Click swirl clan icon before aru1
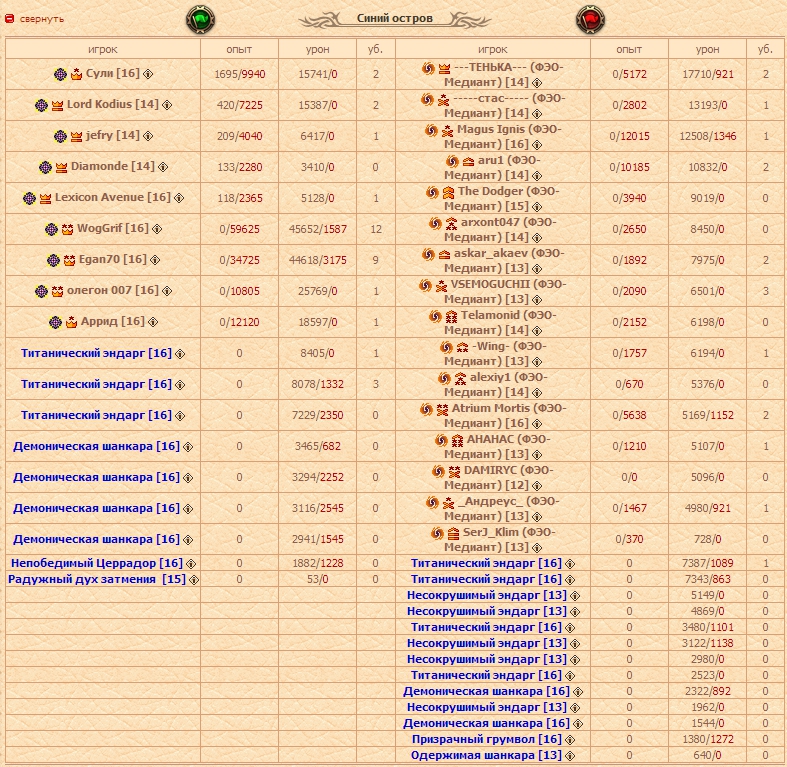This screenshot has height=767, width=787. 452,161
